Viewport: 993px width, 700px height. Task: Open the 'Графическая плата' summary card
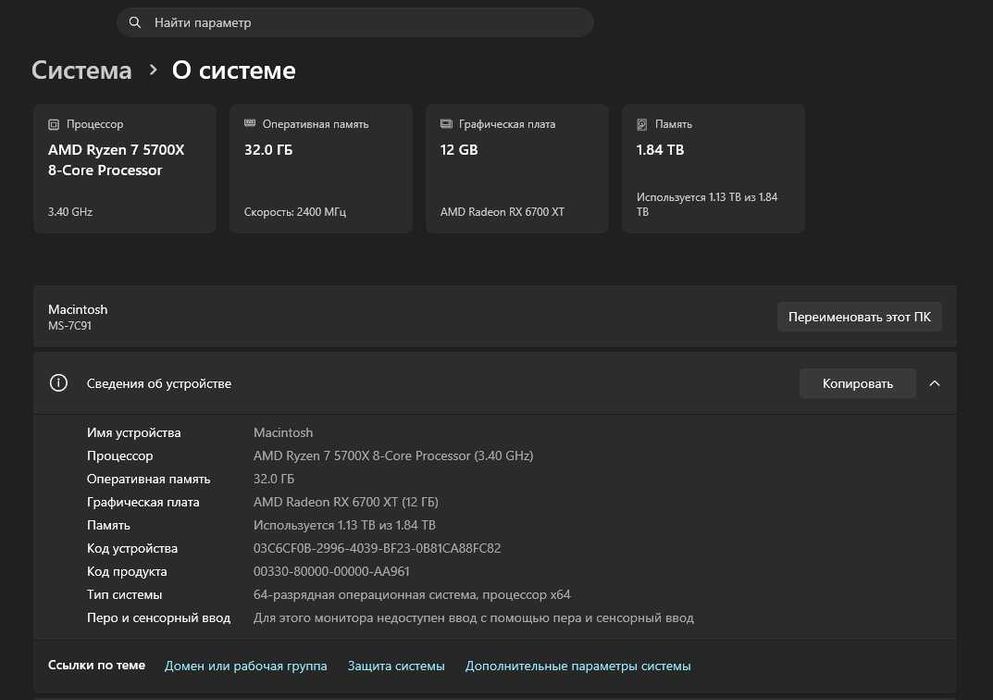pos(517,169)
